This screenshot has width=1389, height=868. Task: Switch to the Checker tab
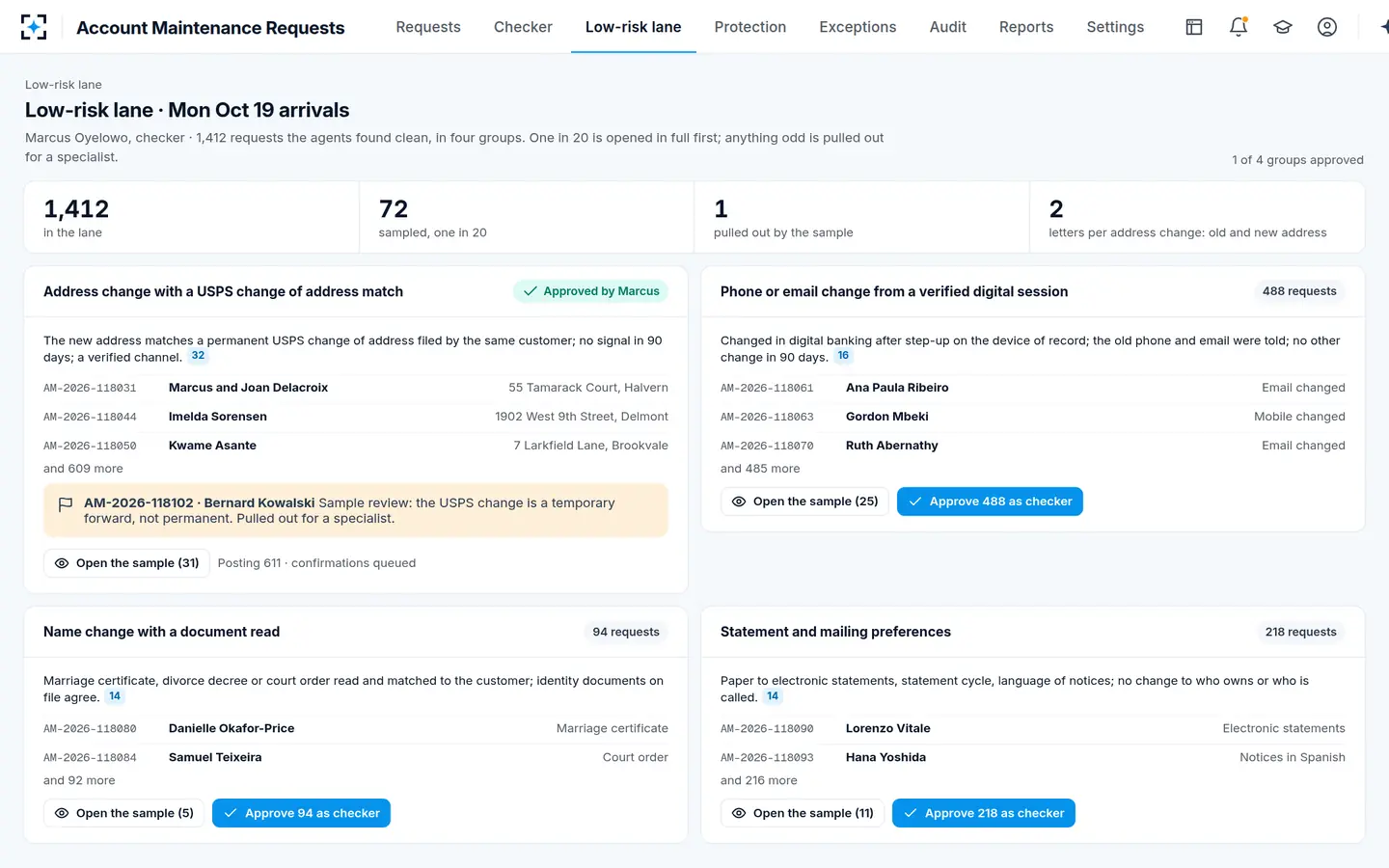[523, 27]
